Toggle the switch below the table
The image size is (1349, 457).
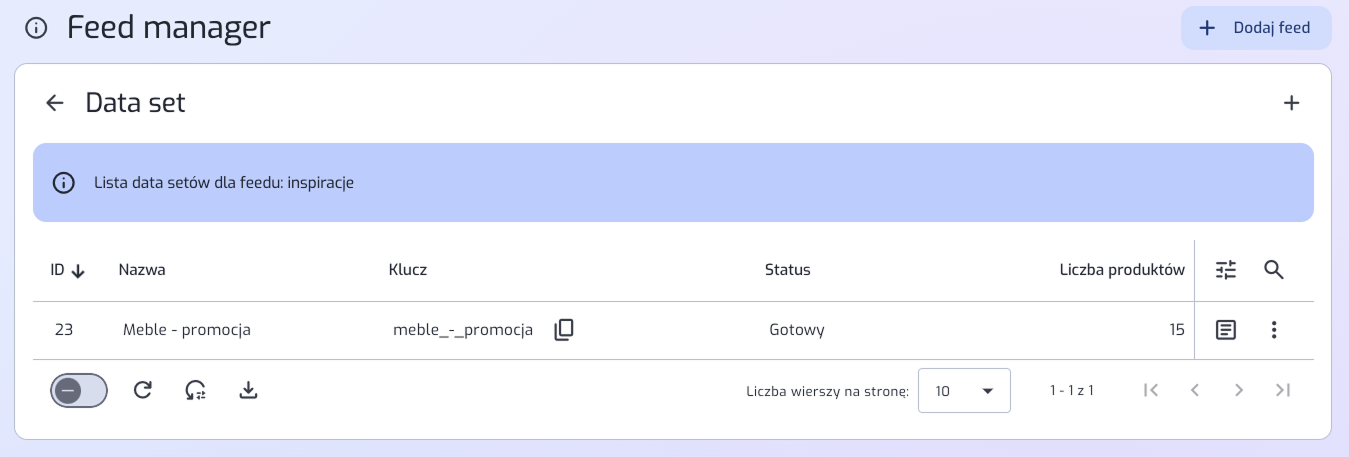click(79, 391)
